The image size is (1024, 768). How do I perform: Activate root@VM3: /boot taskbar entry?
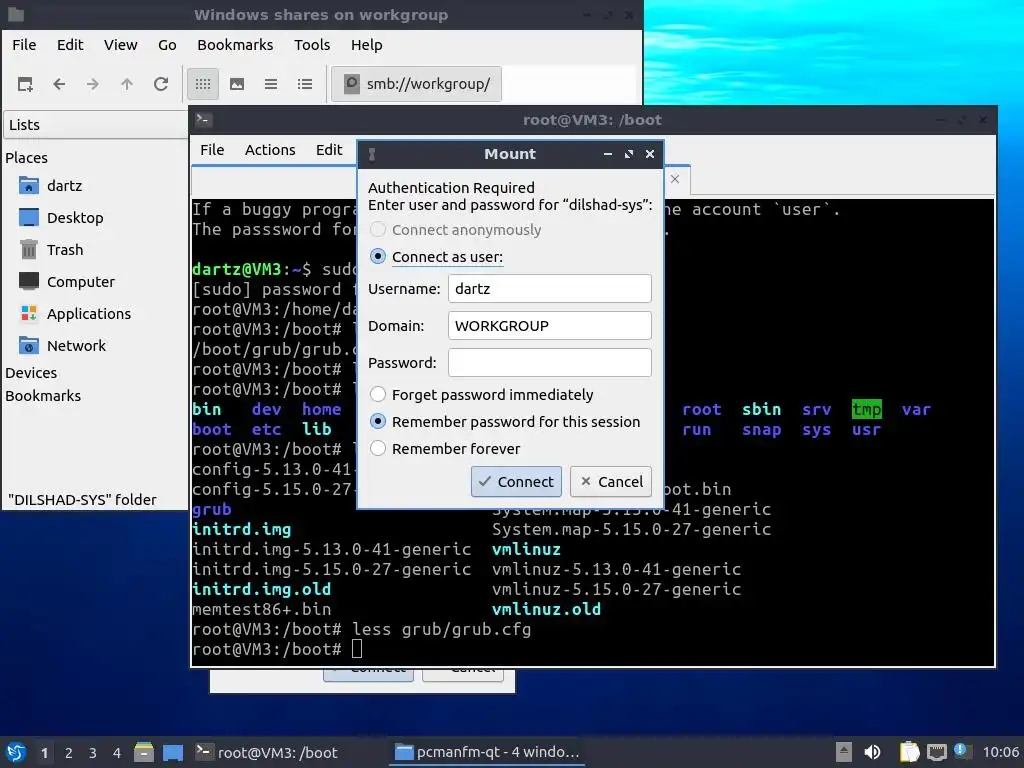pyautogui.click(x=267, y=752)
